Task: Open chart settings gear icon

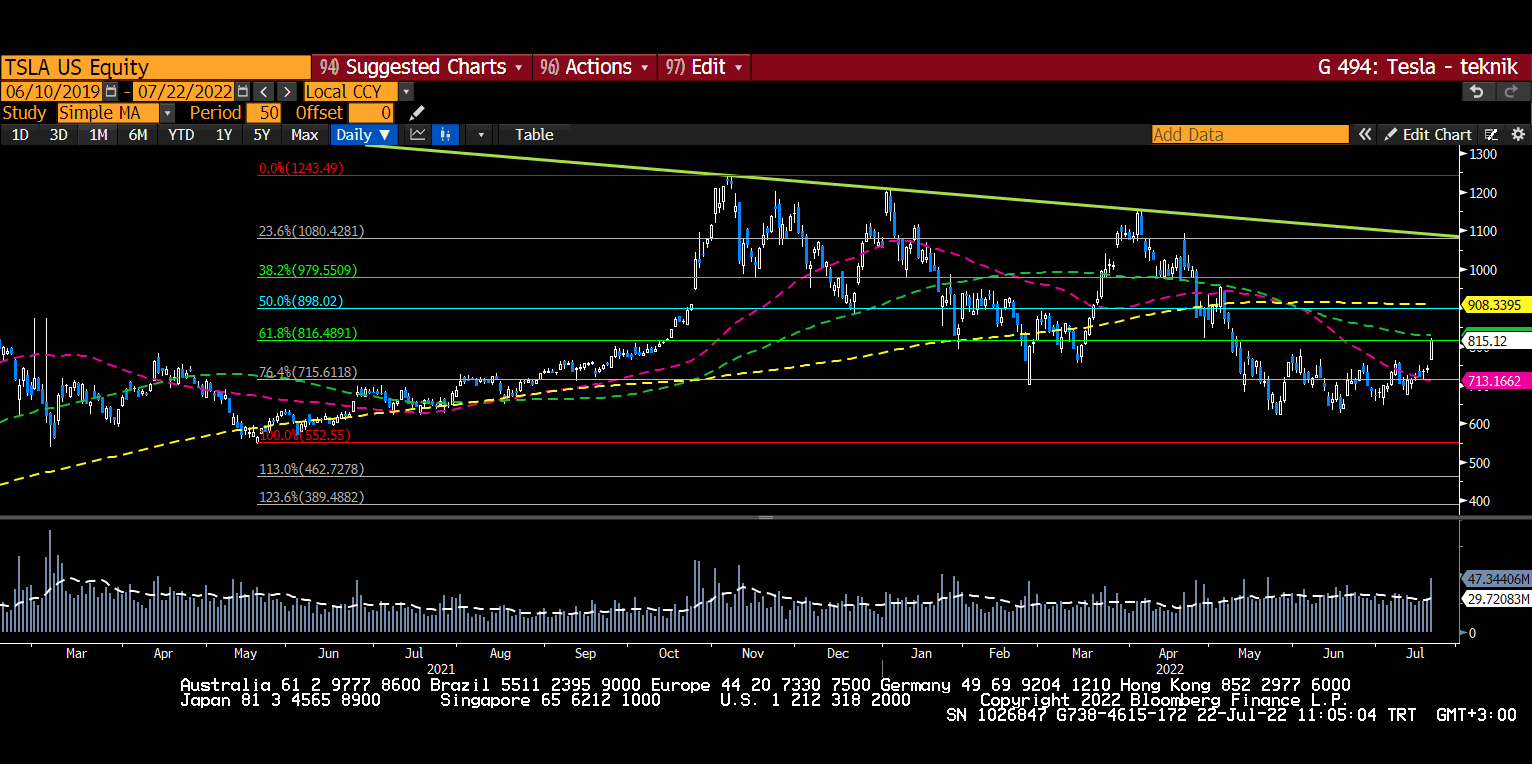Action: [x=1516, y=134]
